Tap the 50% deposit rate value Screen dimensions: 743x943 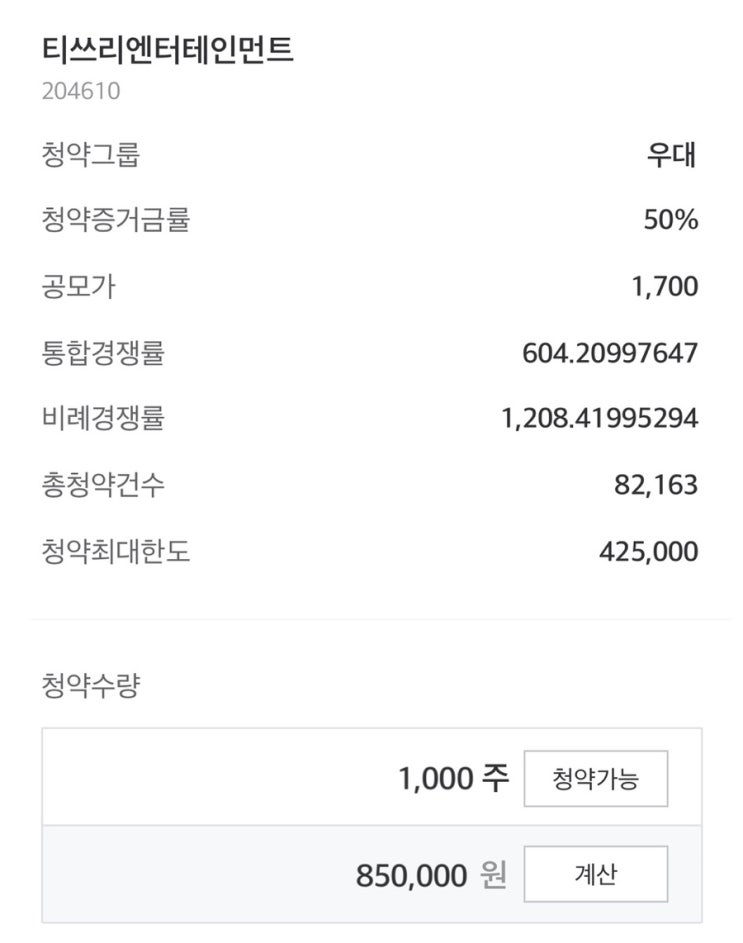670,220
